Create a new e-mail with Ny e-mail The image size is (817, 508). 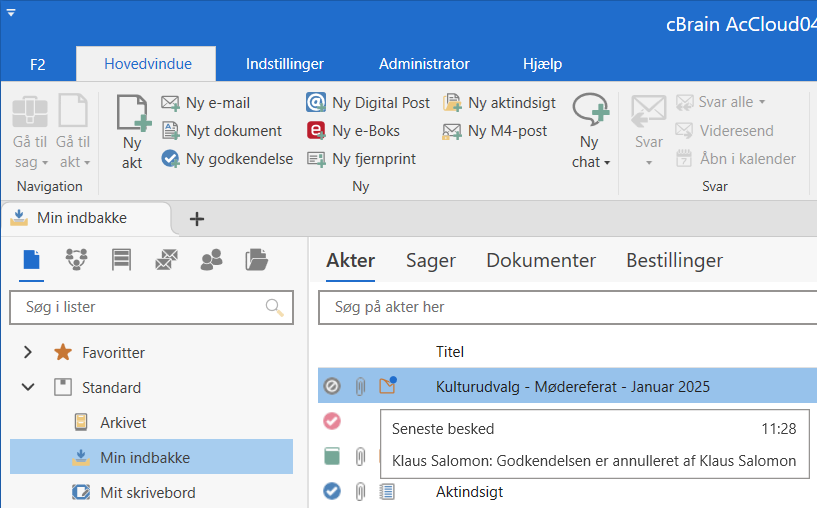(x=206, y=102)
